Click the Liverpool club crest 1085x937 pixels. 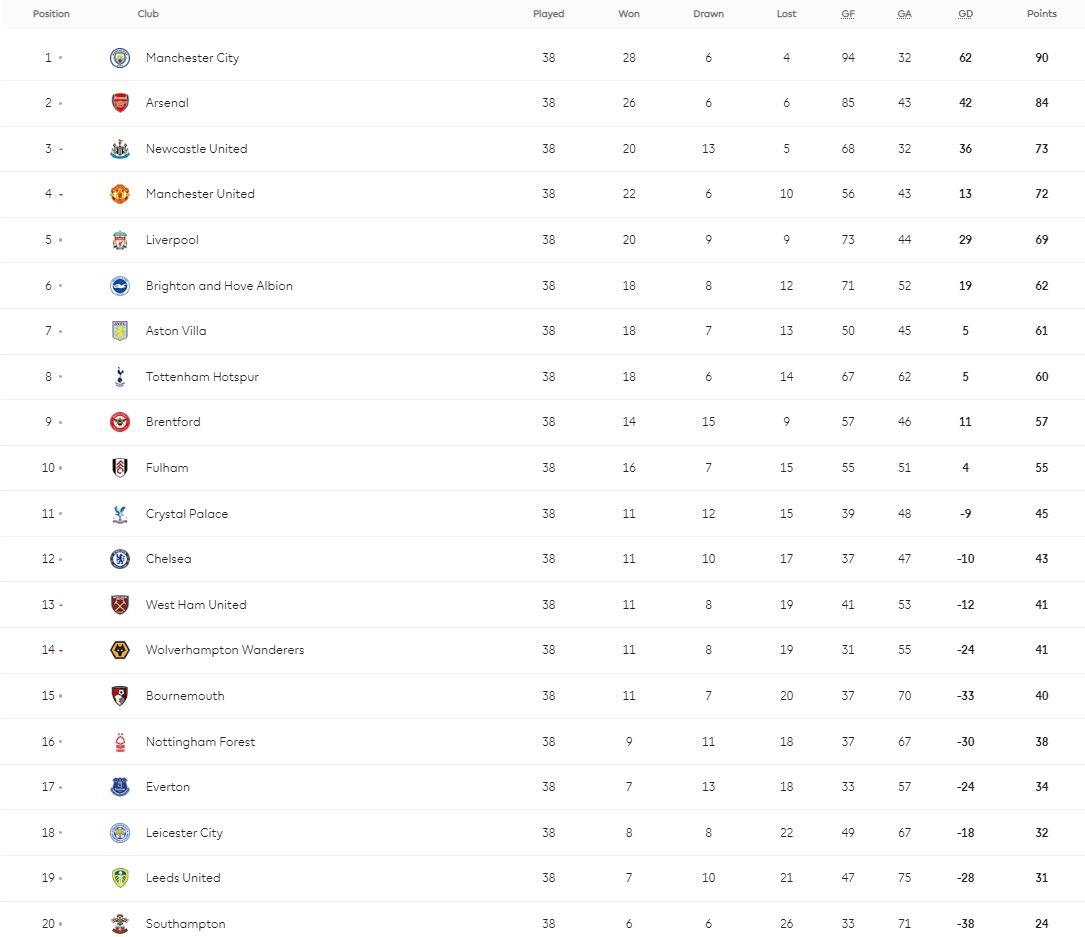click(x=120, y=240)
